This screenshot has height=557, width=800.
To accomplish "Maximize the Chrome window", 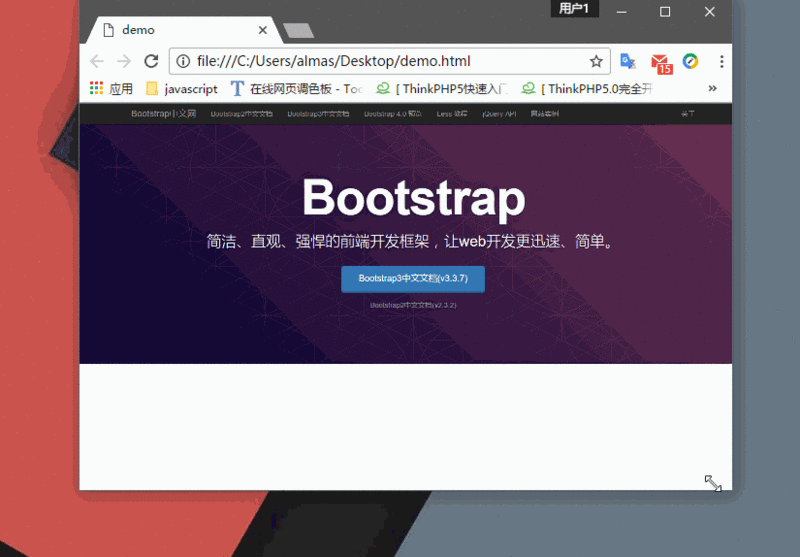I will tap(665, 11).
